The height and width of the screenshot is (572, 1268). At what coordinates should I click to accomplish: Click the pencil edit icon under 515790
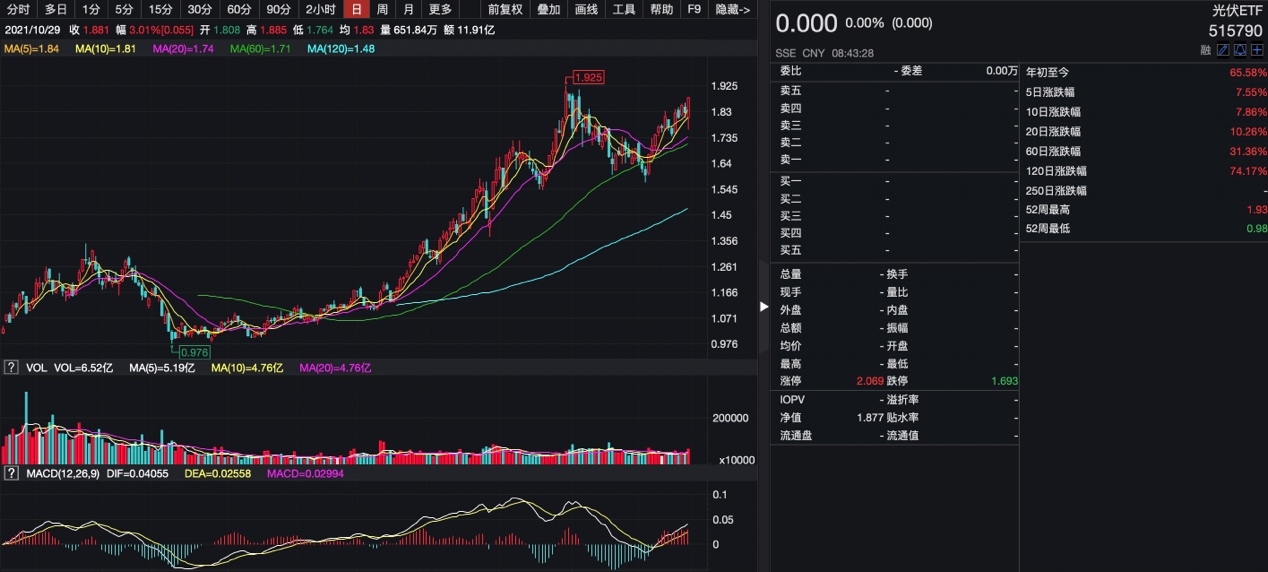click(1223, 50)
